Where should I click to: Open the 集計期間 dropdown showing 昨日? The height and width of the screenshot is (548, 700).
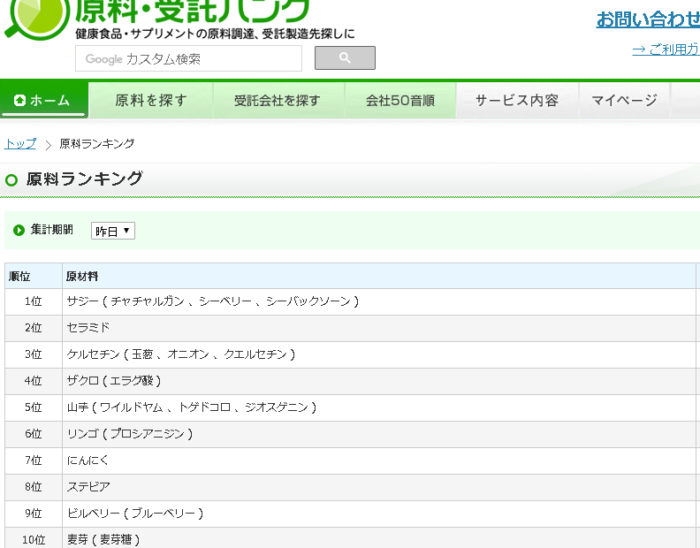[113, 231]
